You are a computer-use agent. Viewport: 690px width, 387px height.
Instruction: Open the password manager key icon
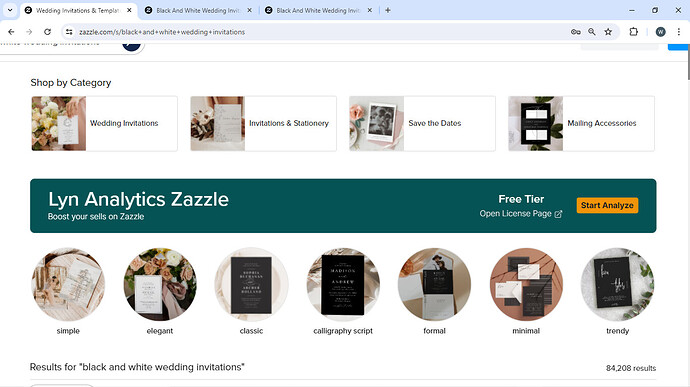tap(576, 32)
